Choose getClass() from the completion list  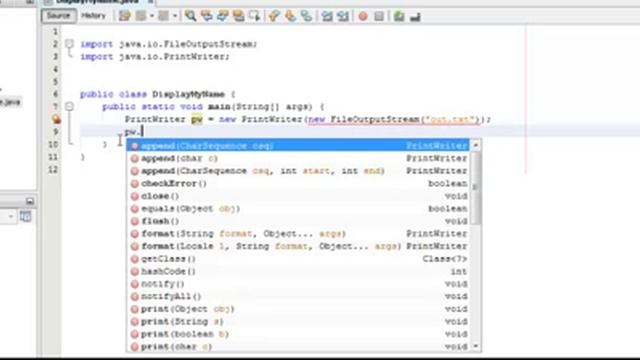tap(298, 259)
